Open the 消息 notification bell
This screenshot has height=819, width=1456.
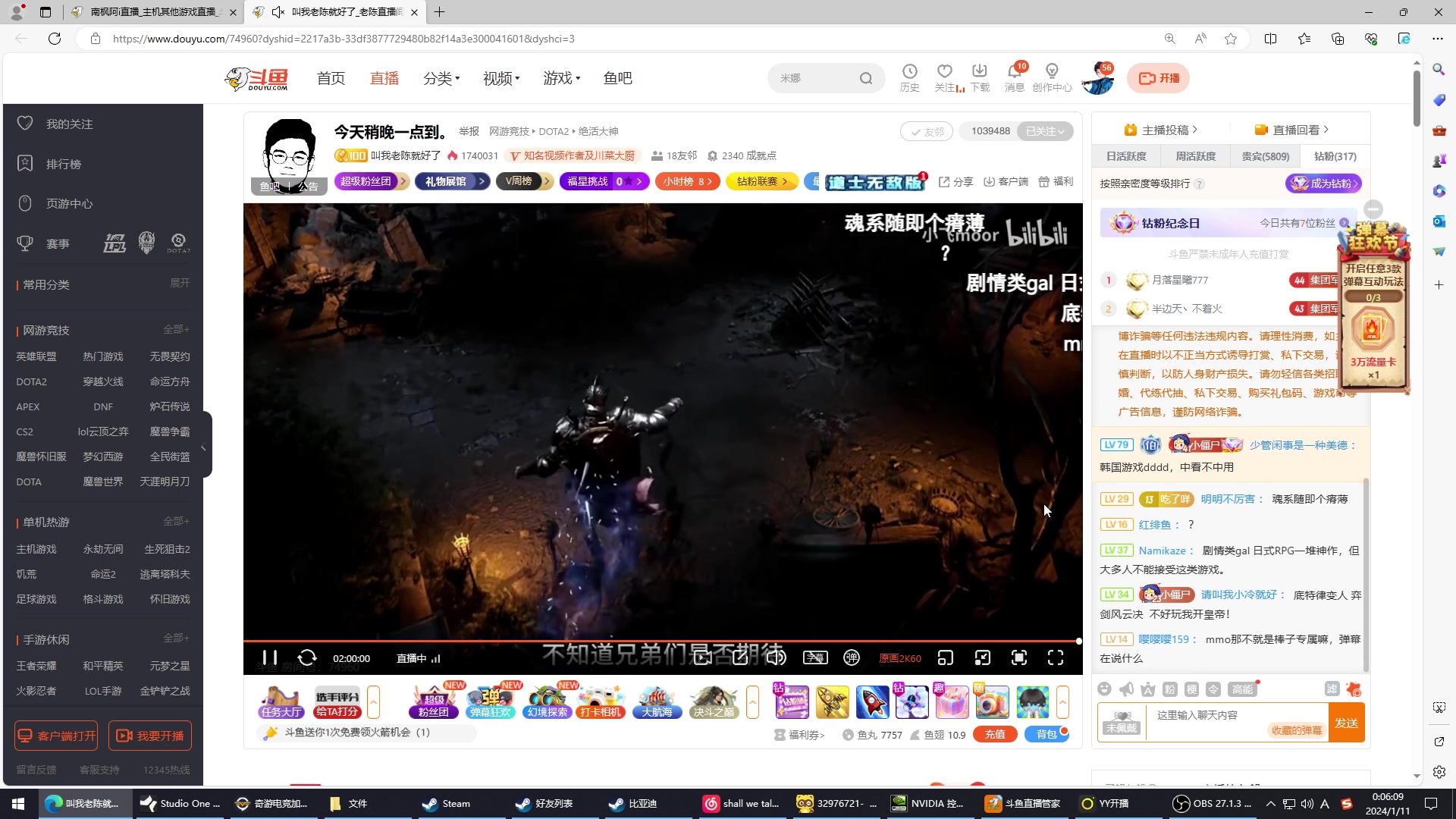point(1015,78)
